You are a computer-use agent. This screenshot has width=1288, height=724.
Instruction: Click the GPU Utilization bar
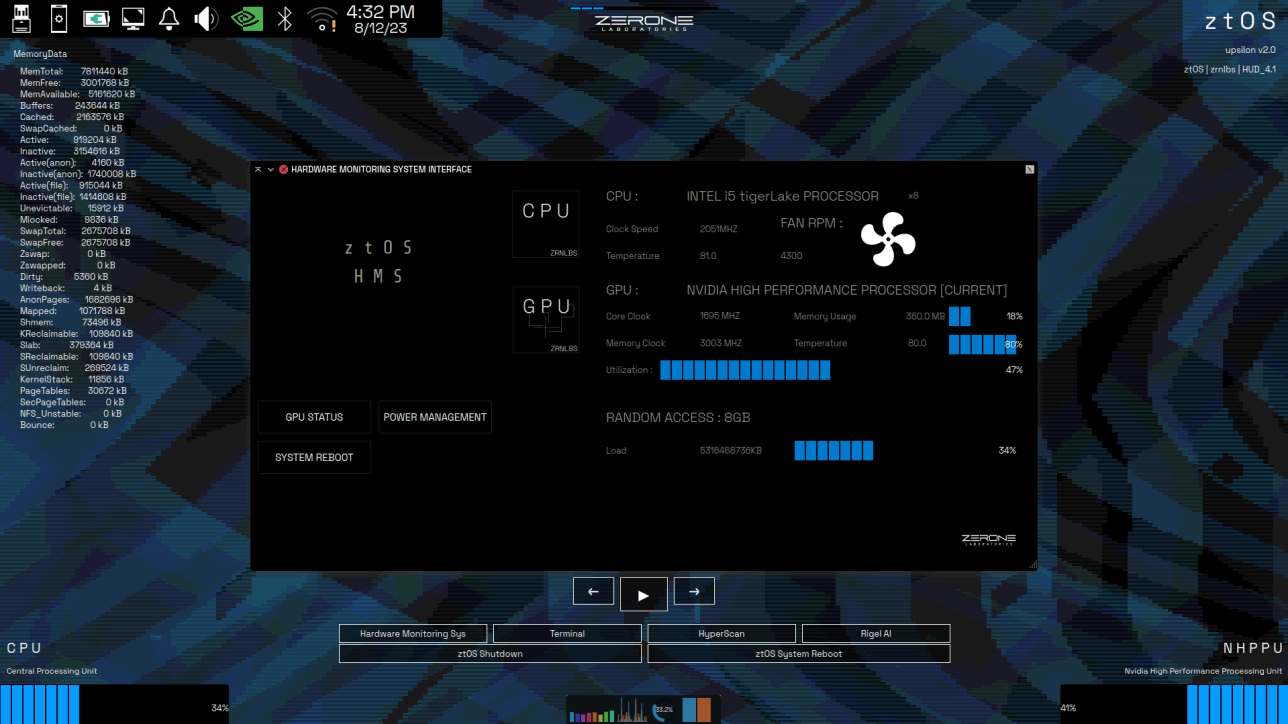pyautogui.click(x=745, y=370)
